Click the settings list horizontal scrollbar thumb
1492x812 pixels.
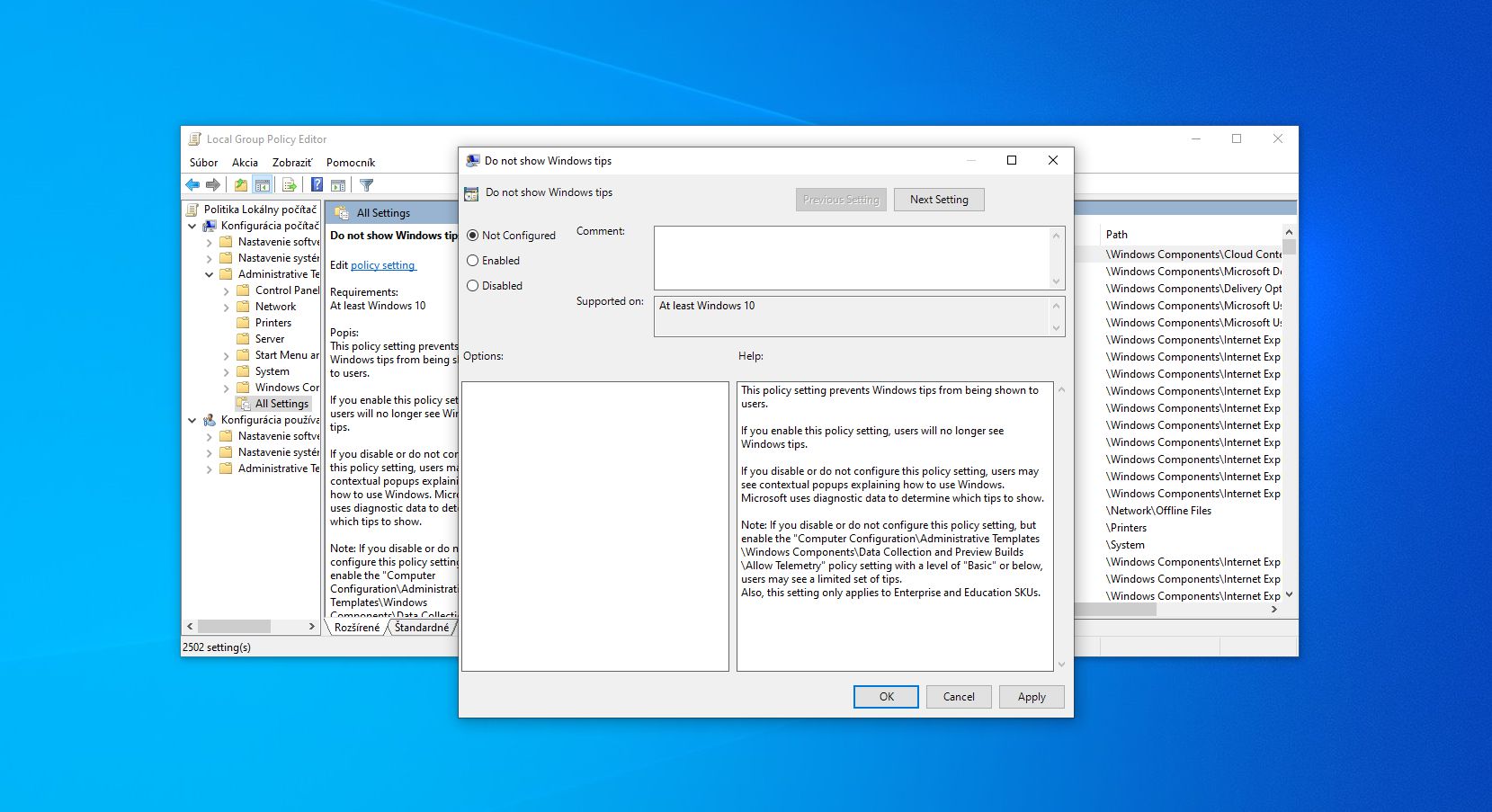click(1115, 610)
